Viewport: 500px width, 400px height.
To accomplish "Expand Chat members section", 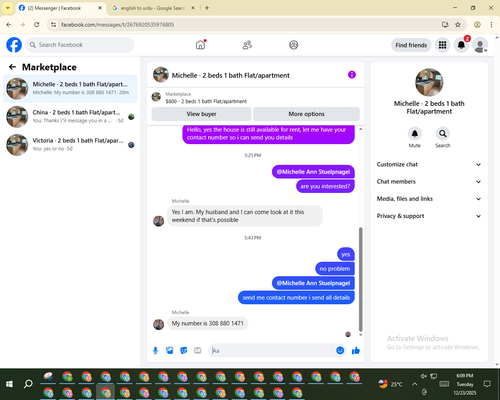I will pos(429,182).
